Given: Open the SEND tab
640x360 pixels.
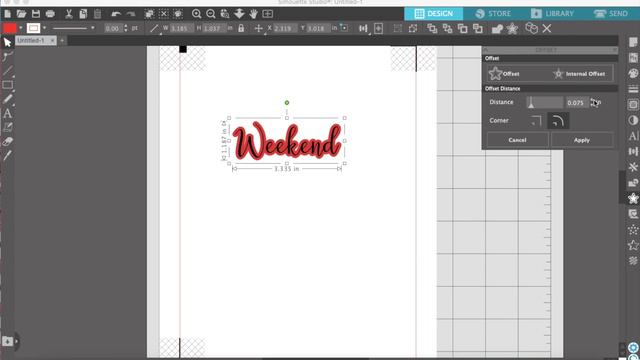Looking at the screenshot, I should tap(611, 13).
